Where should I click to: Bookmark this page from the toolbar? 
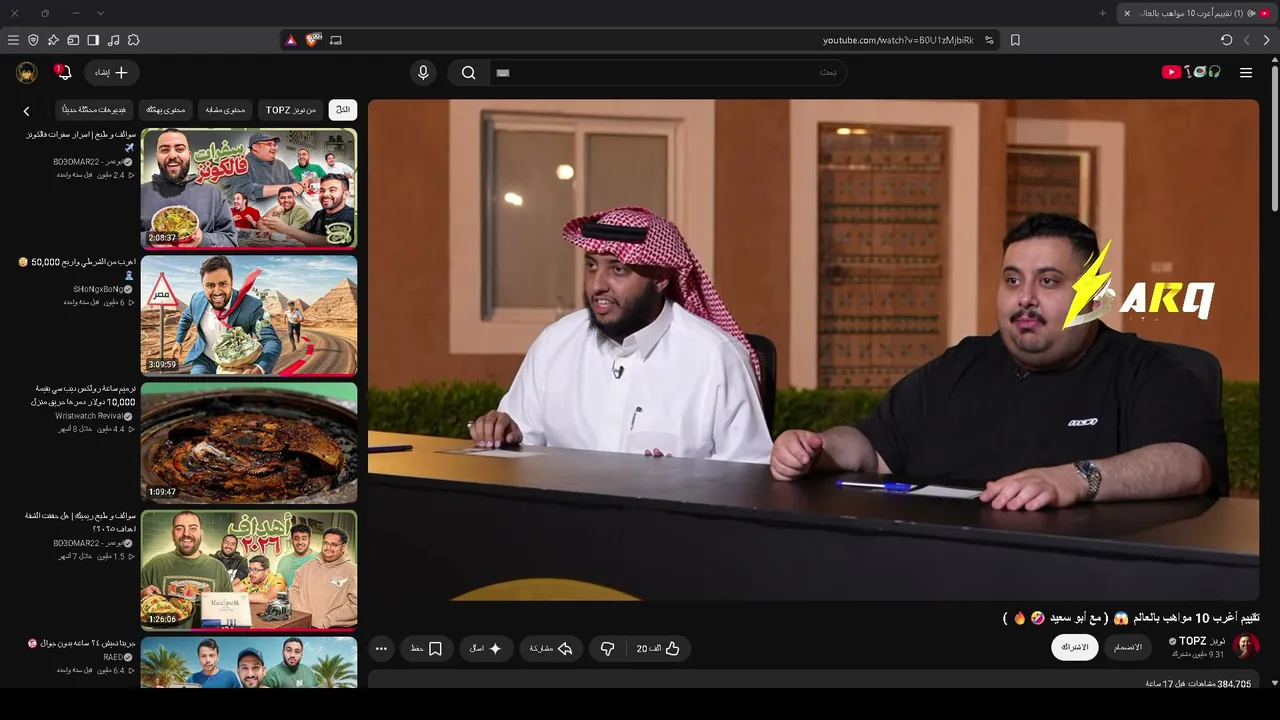click(1015, 40)
